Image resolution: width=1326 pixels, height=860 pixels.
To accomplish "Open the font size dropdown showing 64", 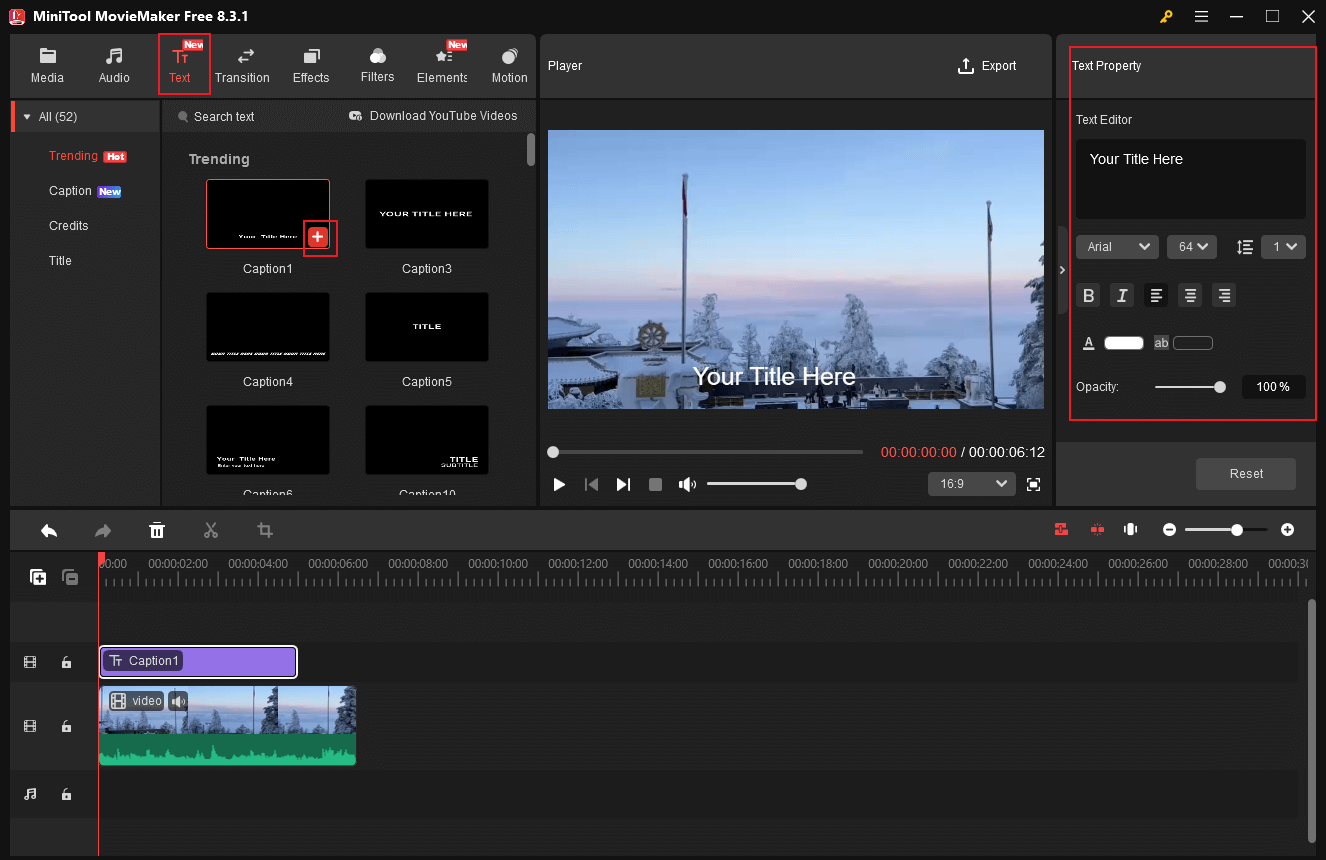I will (x=1191, y=246).
